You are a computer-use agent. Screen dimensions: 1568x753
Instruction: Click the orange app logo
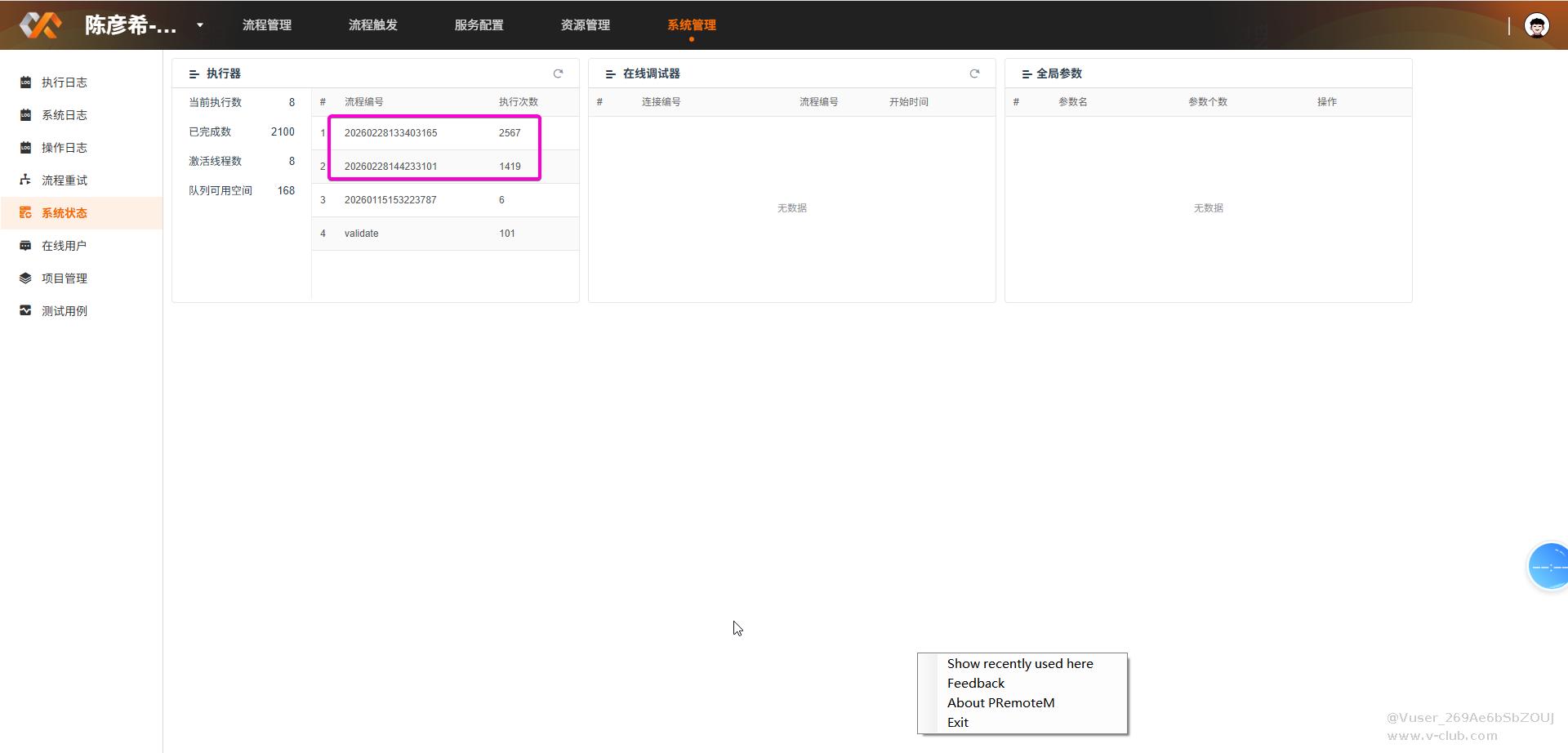[40, 25]
